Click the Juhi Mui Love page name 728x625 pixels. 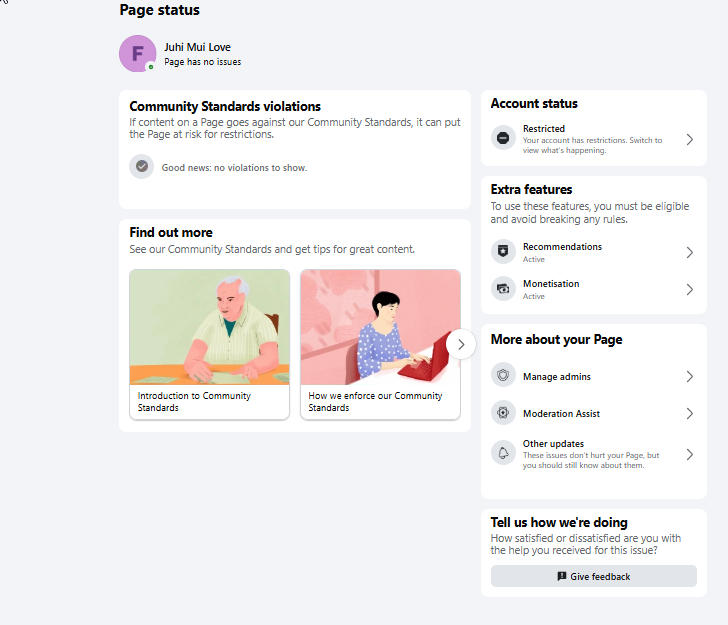tap(197, 47)
